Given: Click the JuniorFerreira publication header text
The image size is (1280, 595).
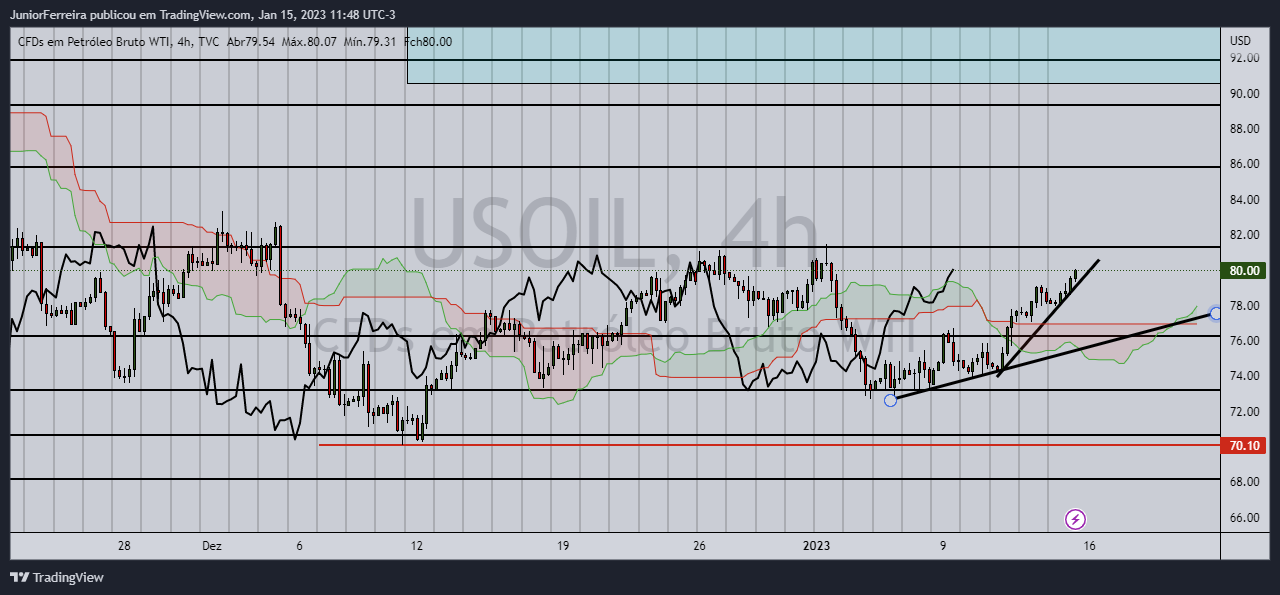Looking at the screenshot, I should (205, 15).
